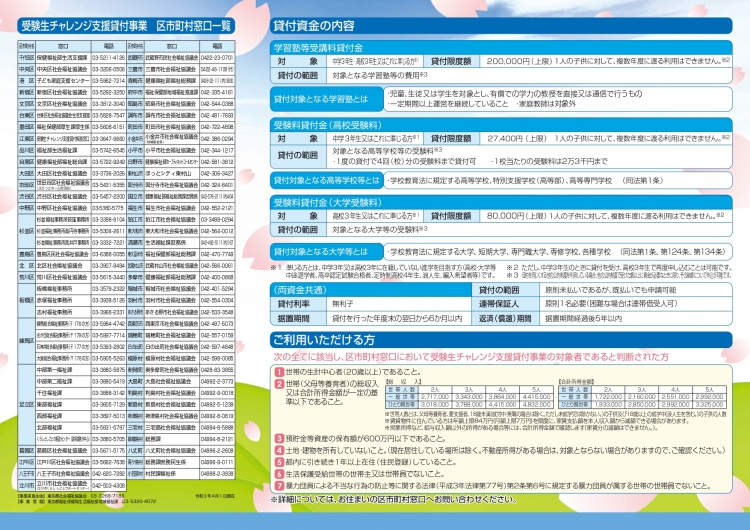Click the pink number 7 requirement badge
750x530 pixels.
pos(278,487)
